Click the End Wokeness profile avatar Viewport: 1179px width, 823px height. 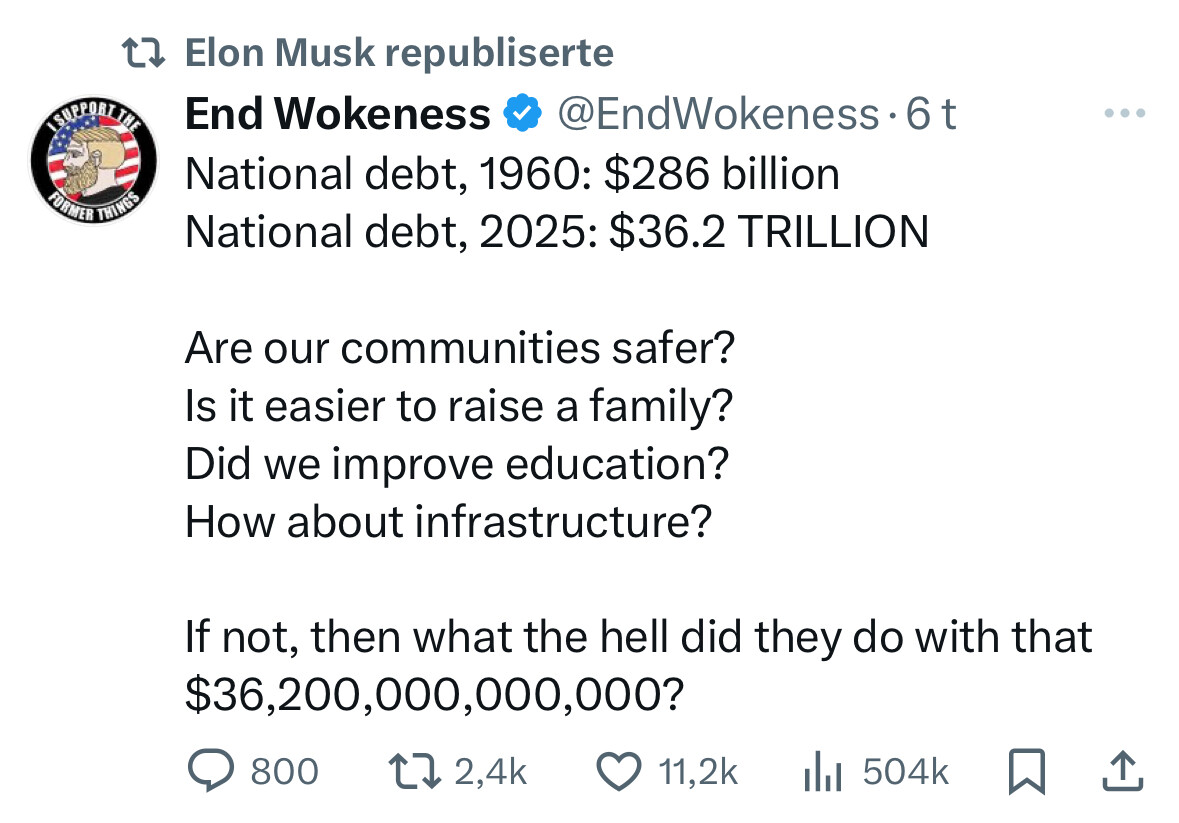[x=93, y=161]
